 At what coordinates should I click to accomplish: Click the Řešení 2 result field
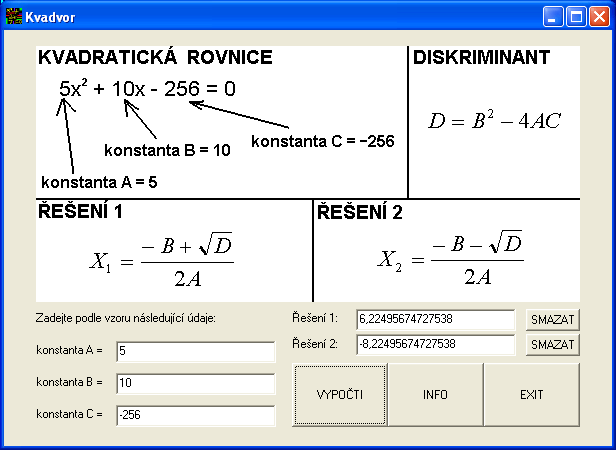tap(435, 344)
